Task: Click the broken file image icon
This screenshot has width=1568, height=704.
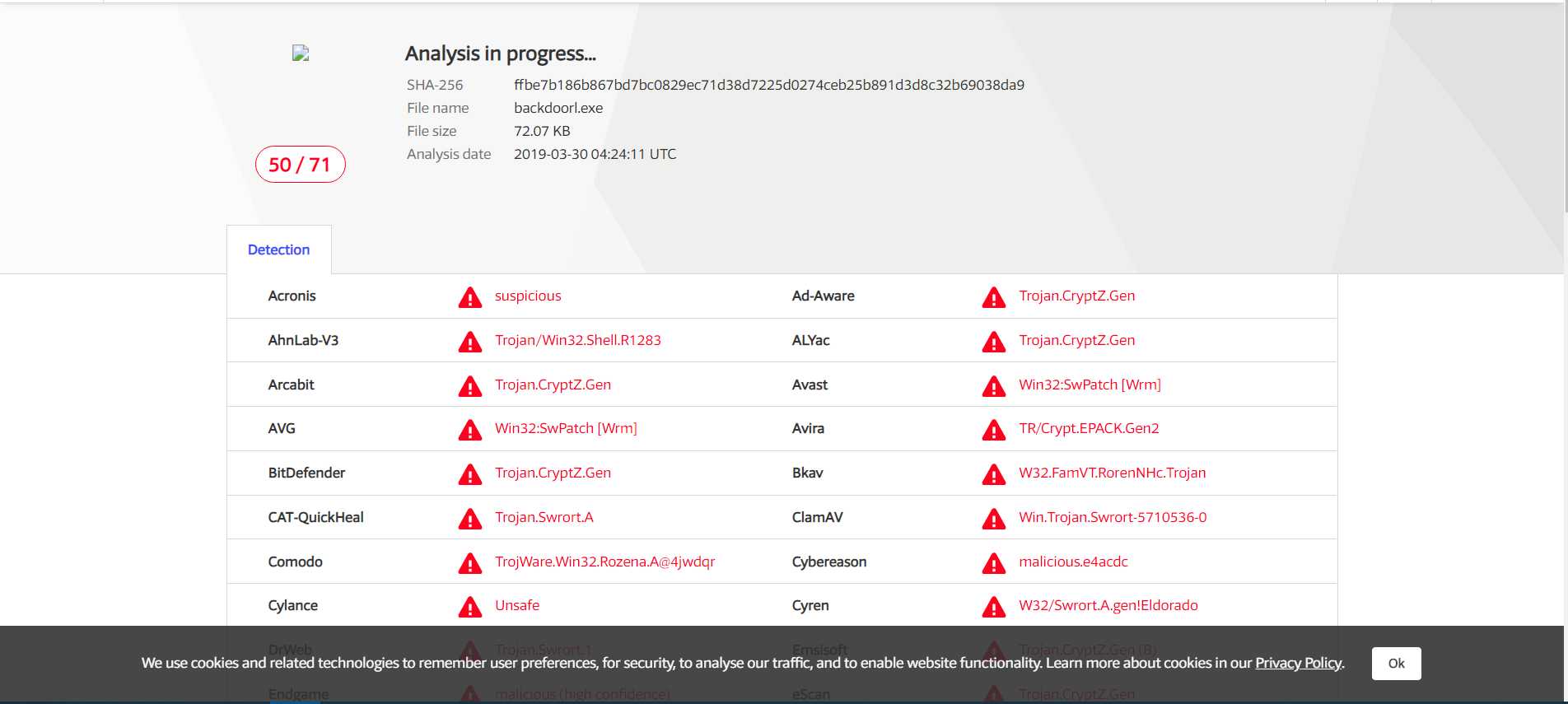Action: pos(301,53)
